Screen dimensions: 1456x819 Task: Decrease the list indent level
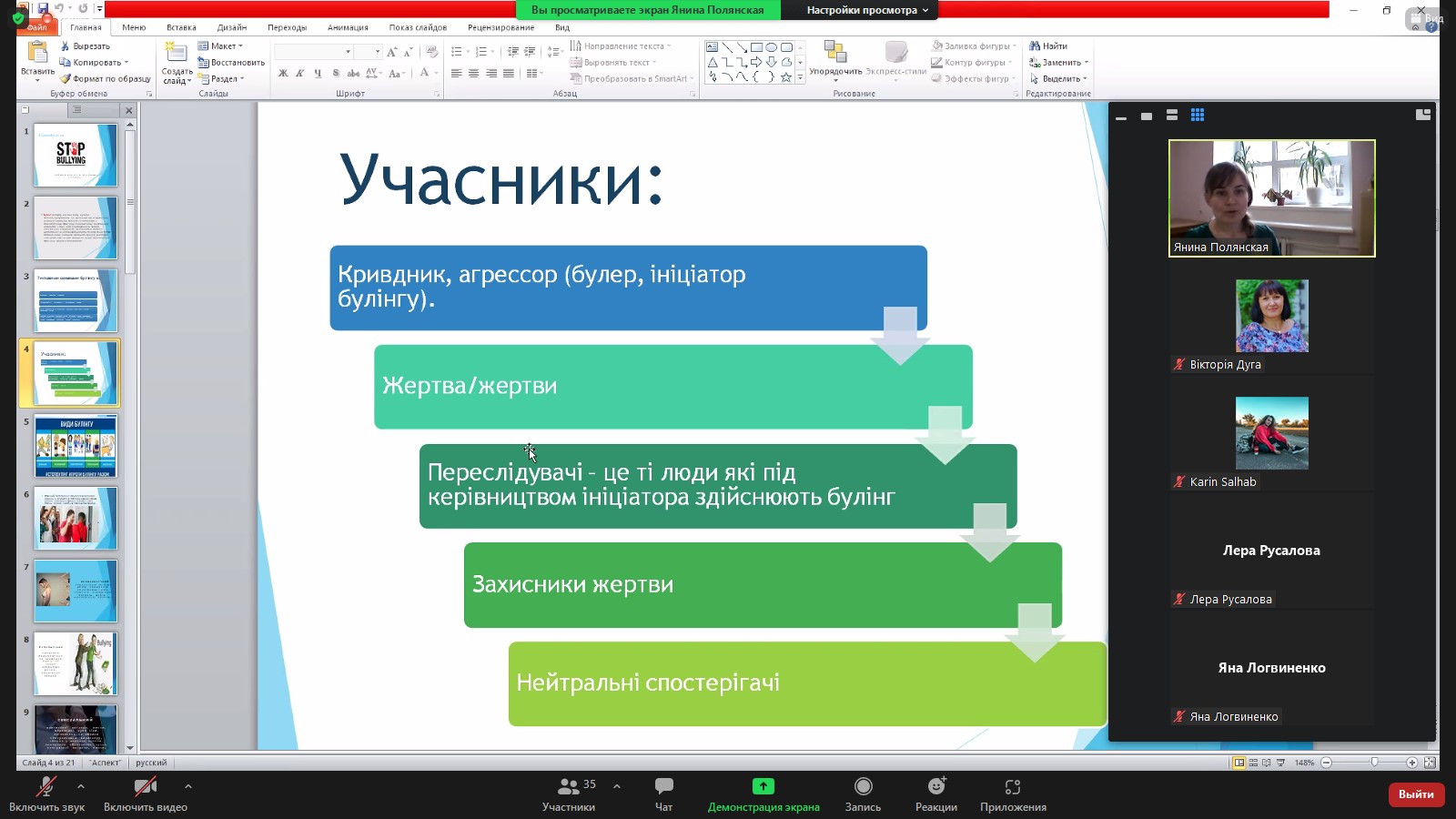[515, 52]
